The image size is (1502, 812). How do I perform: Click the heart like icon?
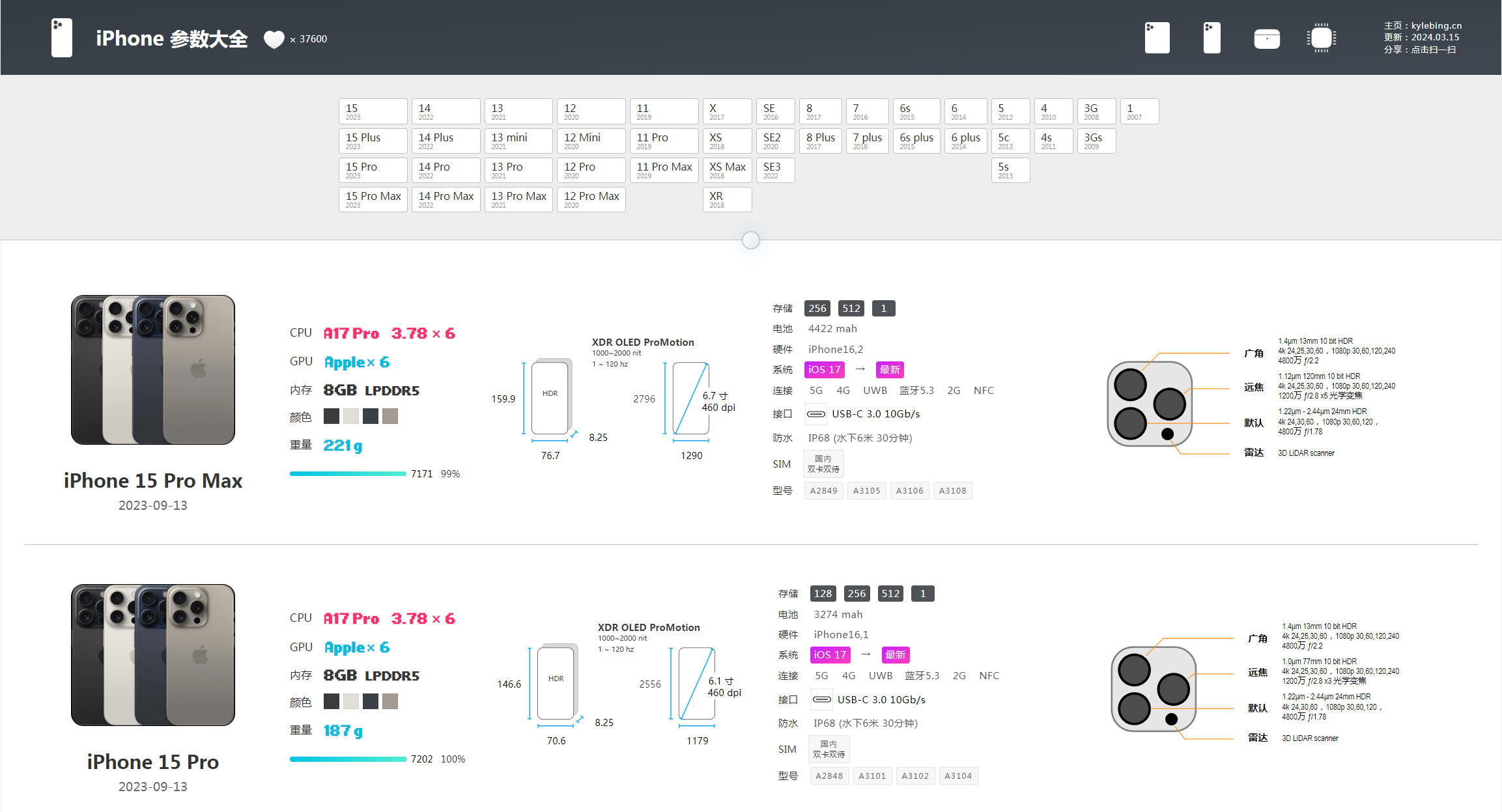point(274,39)
